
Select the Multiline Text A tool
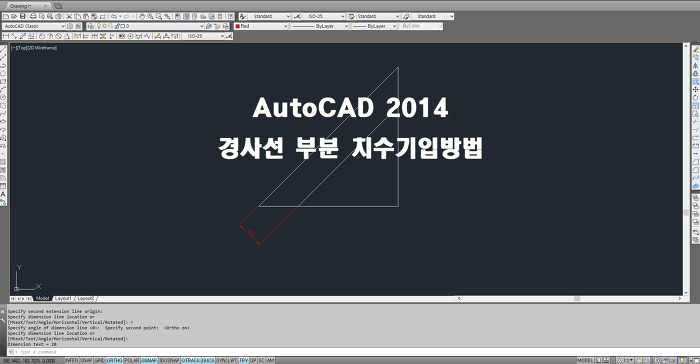pos(3,194)
